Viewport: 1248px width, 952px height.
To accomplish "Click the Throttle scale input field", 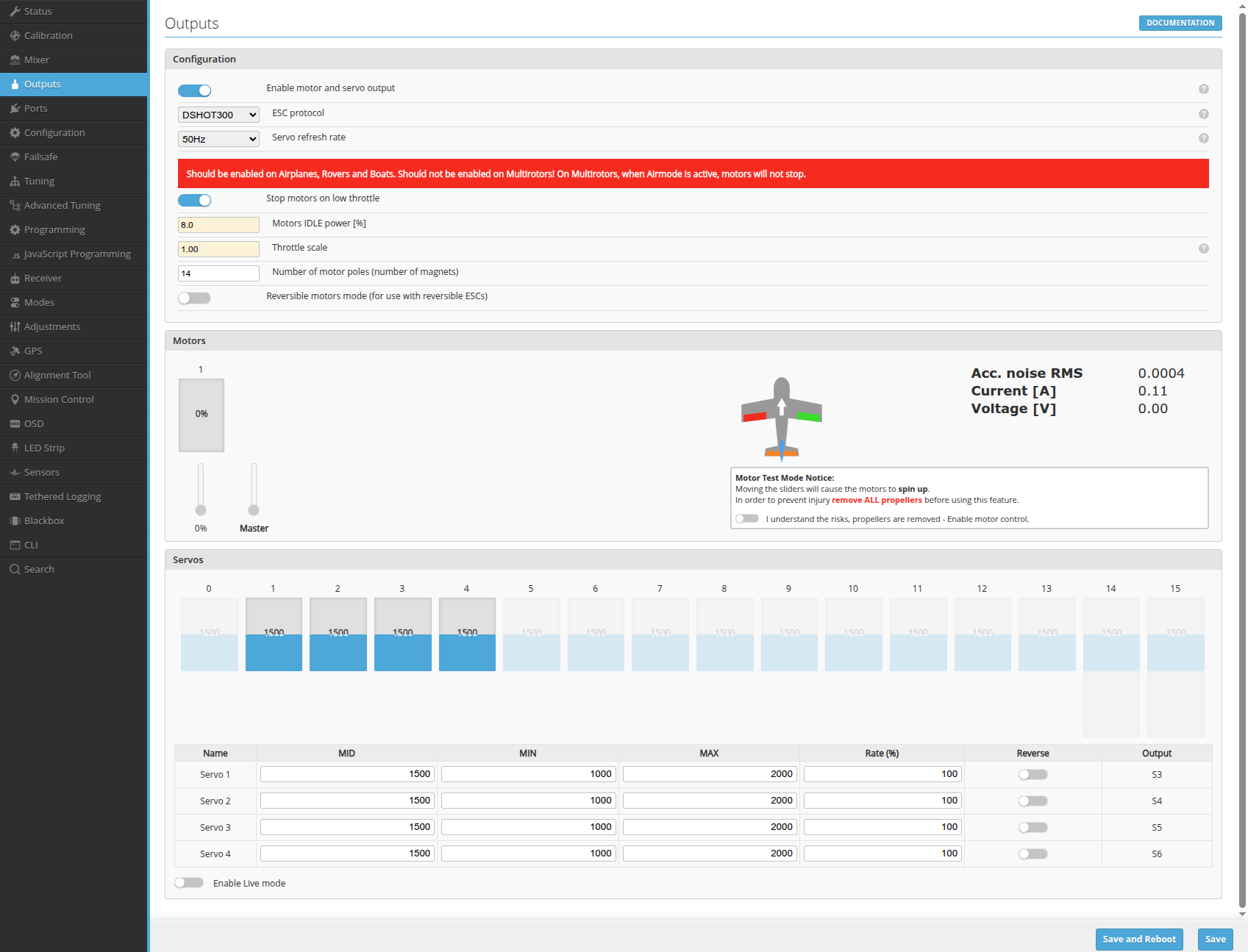I will tap(218, 249).
